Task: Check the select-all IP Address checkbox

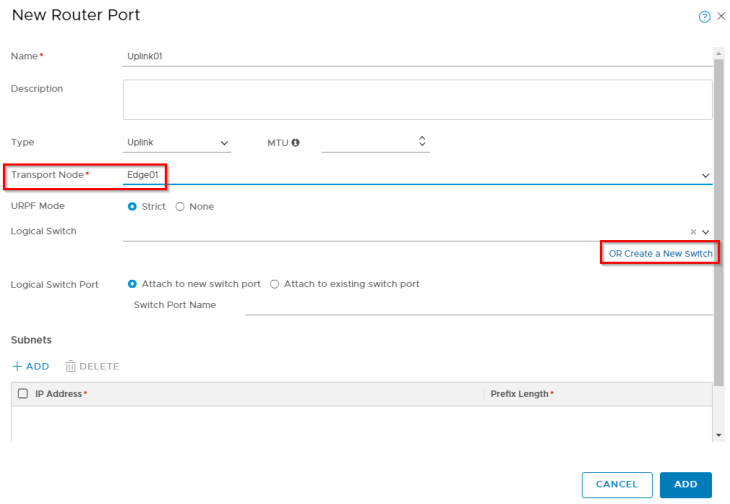Action: (23, 394)
